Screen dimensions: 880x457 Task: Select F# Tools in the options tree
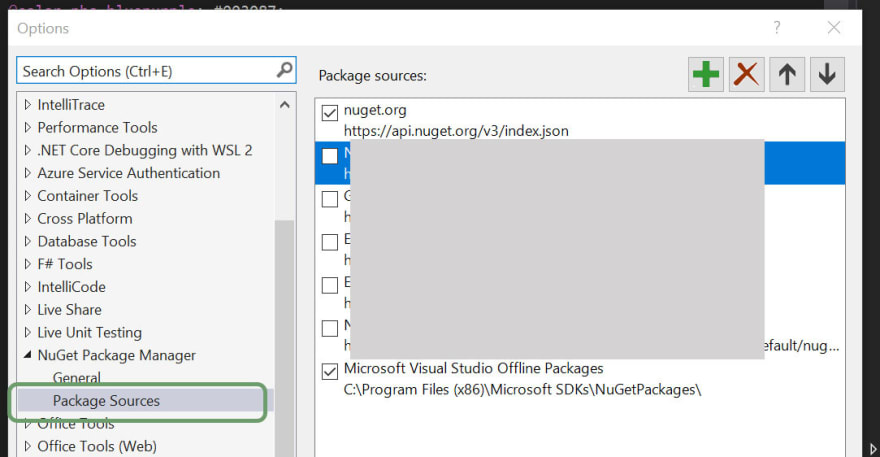(65, 264)
